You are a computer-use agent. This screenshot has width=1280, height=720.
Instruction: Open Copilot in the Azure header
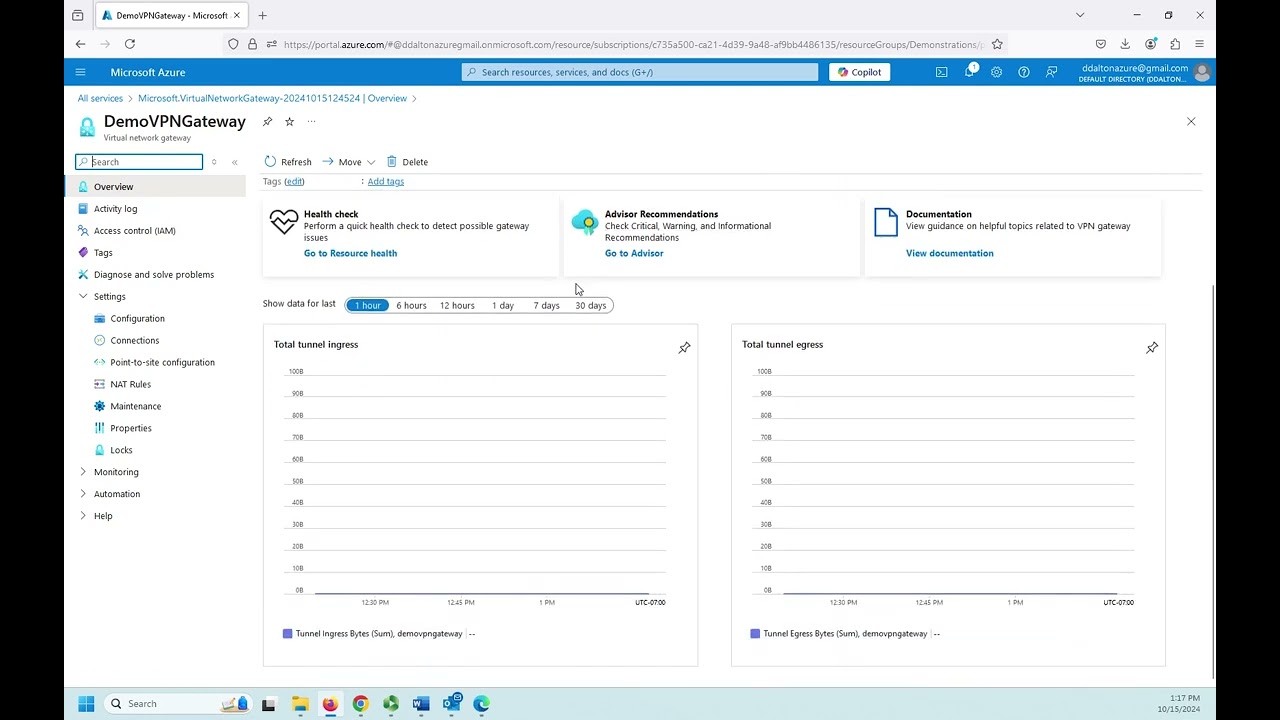[859, 72]
